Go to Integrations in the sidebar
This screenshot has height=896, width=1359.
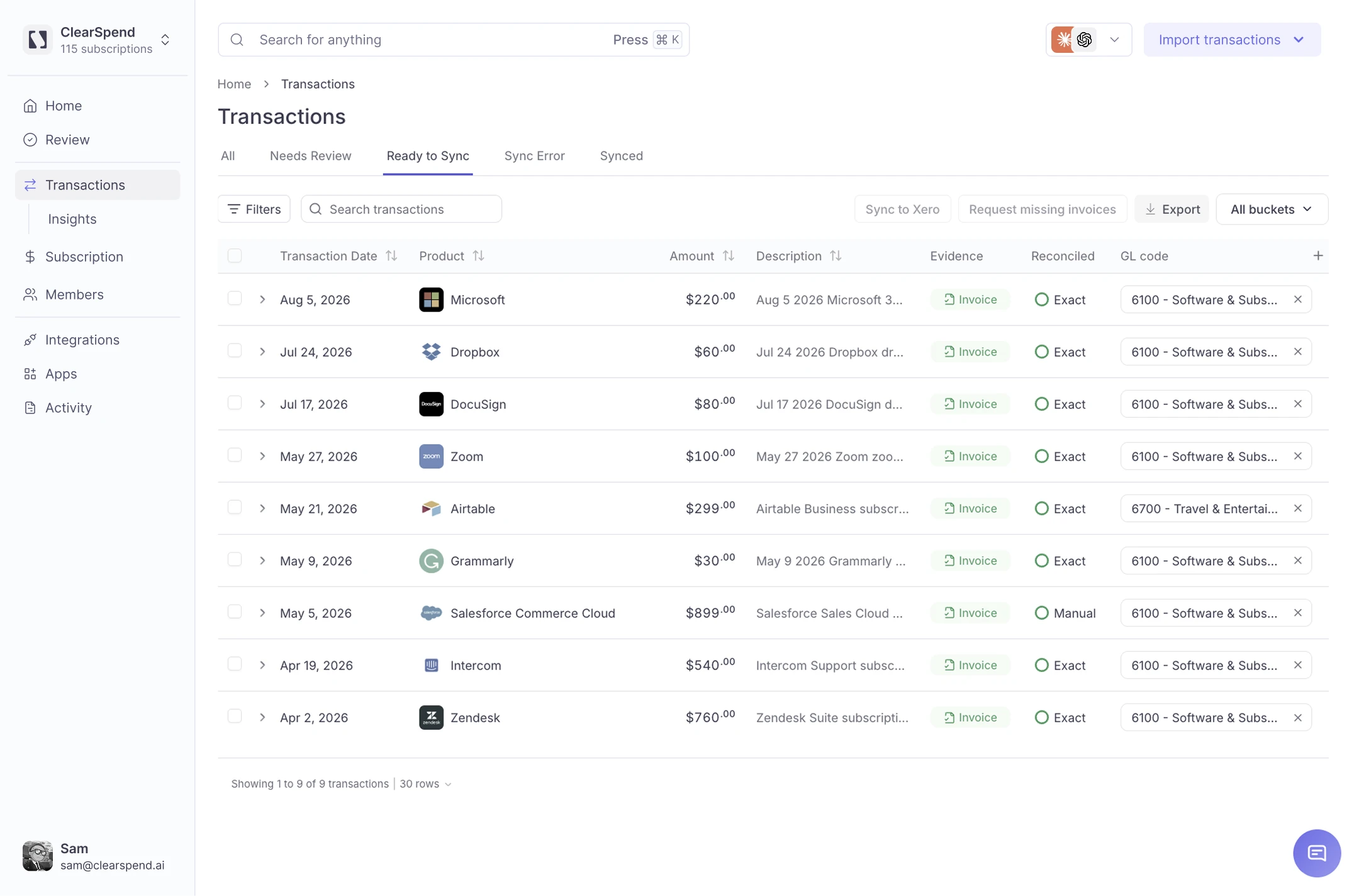click(x=82, y=340)
